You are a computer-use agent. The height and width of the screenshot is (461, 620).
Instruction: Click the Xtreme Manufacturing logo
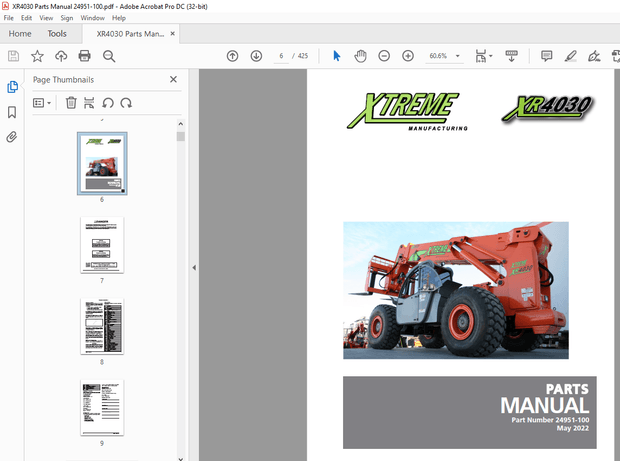407,111
